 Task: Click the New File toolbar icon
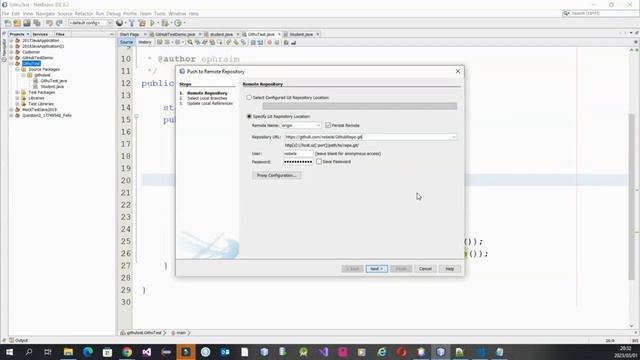pyautogui.click(x=8, y=23)
